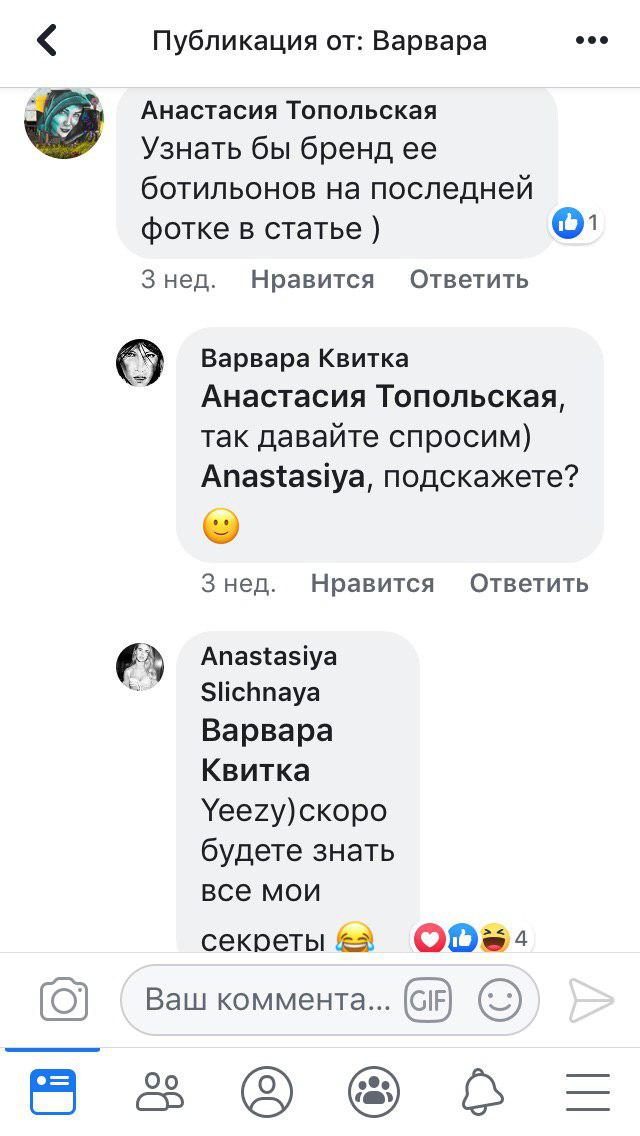
Task: Open the emoji smiley picker
Action: [500, 1000]
